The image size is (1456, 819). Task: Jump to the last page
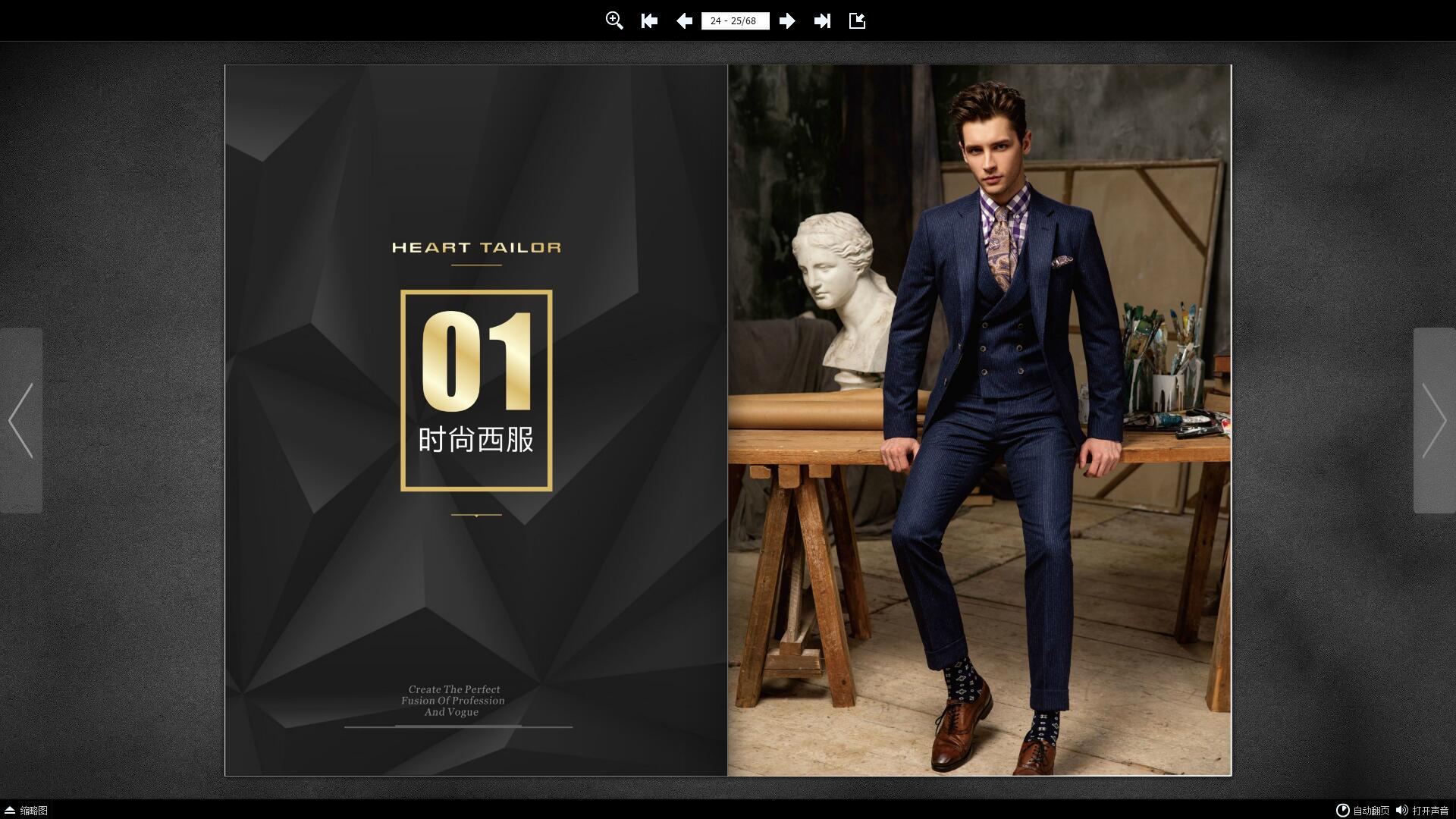[822, 20]
